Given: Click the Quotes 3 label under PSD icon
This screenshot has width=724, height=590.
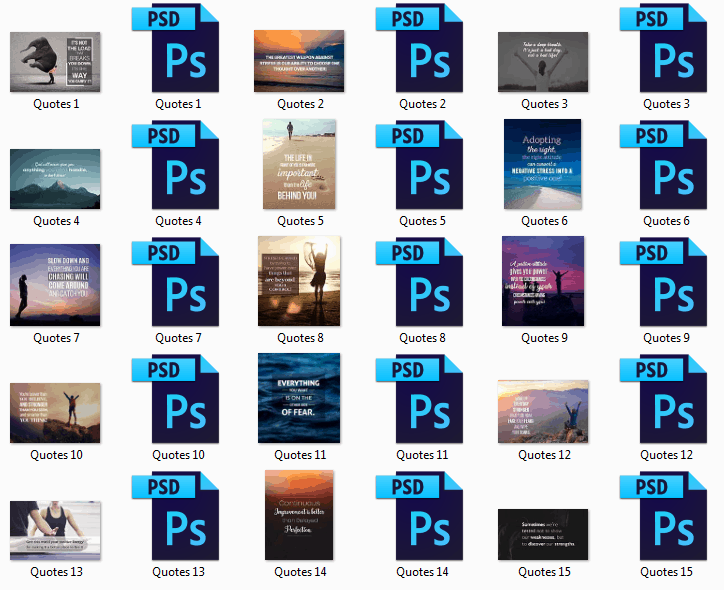Looking at the screenshot, I should (x=666, y=104).
